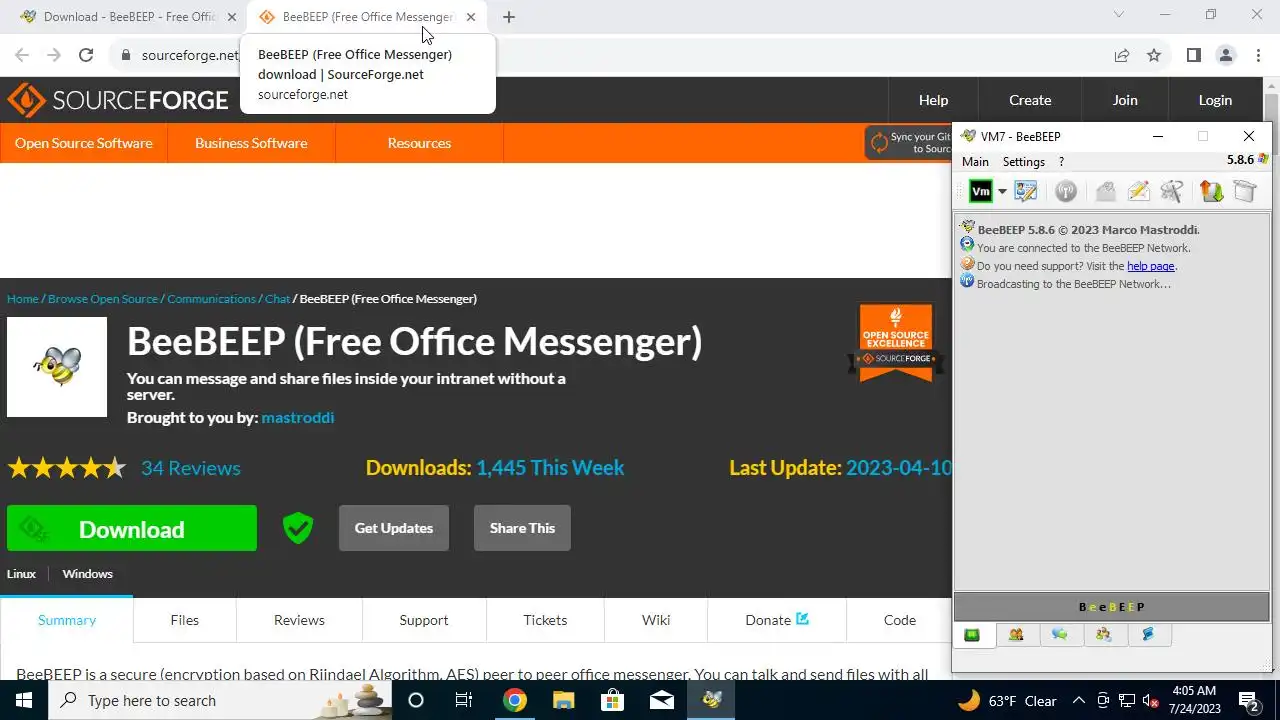
Task: Open the status dropdown arrow beside Vm avatar
Action: 1002,192
